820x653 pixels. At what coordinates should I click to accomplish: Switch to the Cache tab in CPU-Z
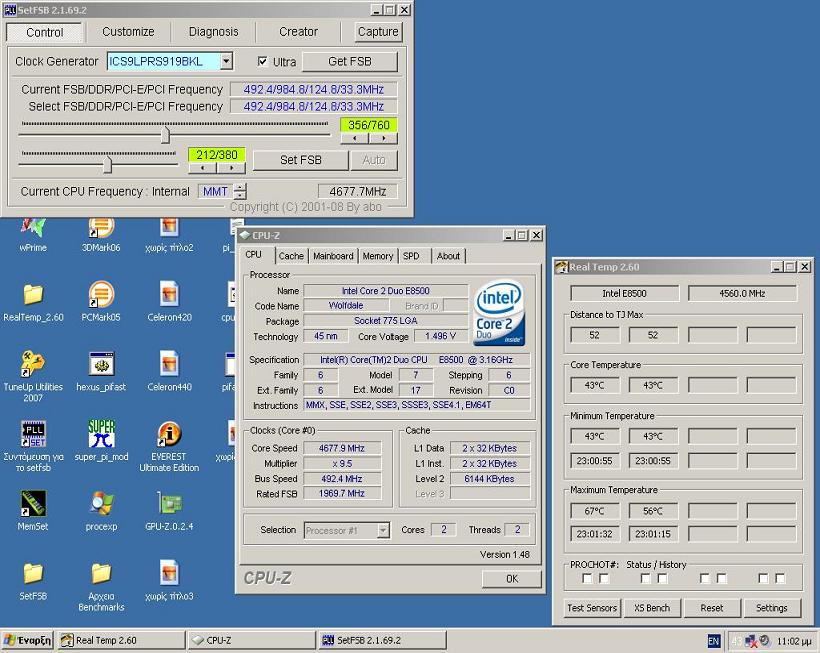point(291,256)
